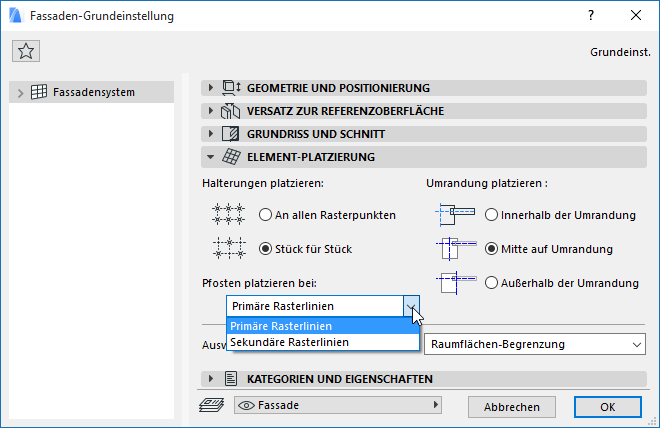660x428 pixels.
Task: Click the Versatz zur Referenzoberfläche panel icon
Action: coord(231,111)
